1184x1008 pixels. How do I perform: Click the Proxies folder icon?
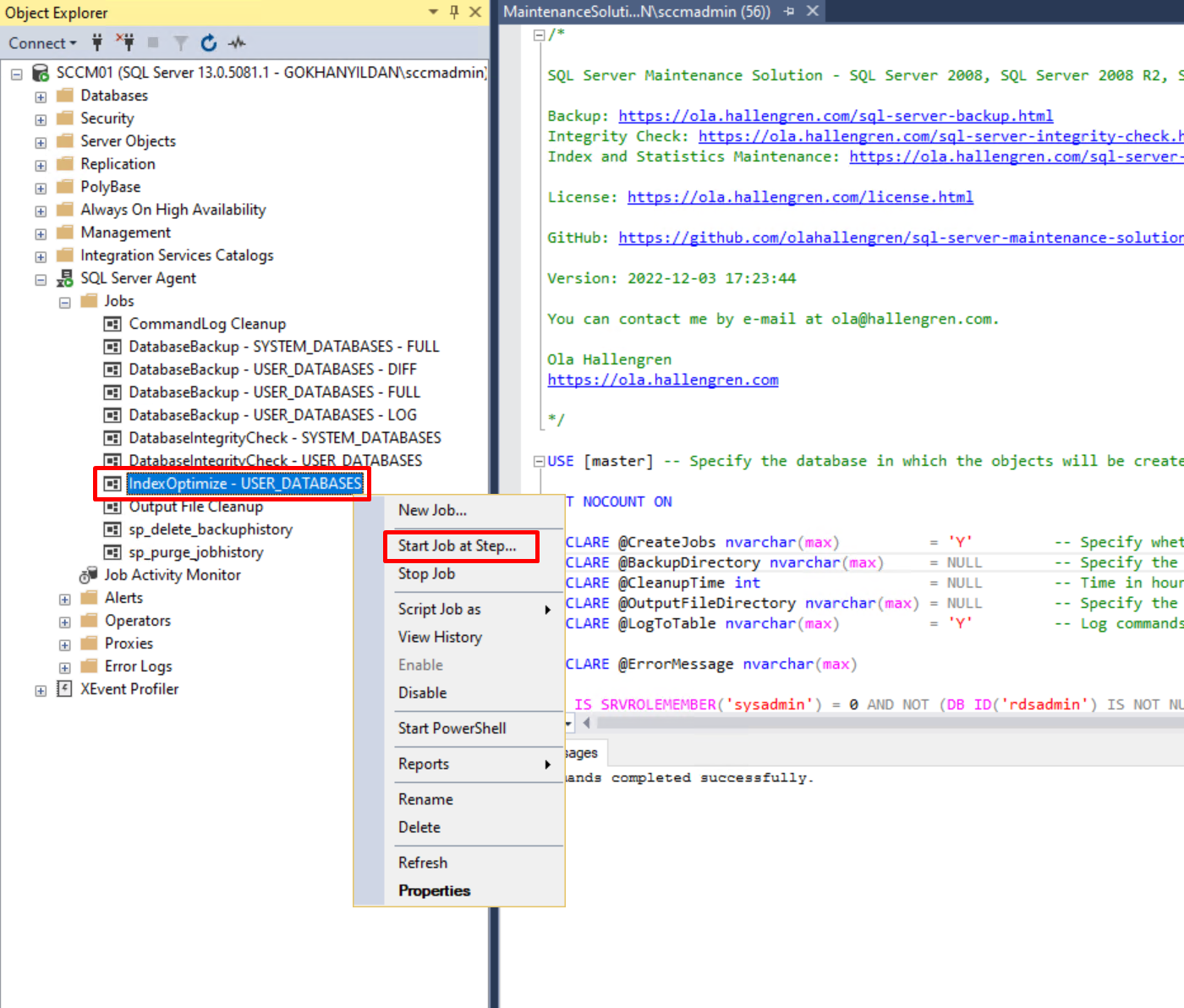pyautogui.click(x=89, y=643)
